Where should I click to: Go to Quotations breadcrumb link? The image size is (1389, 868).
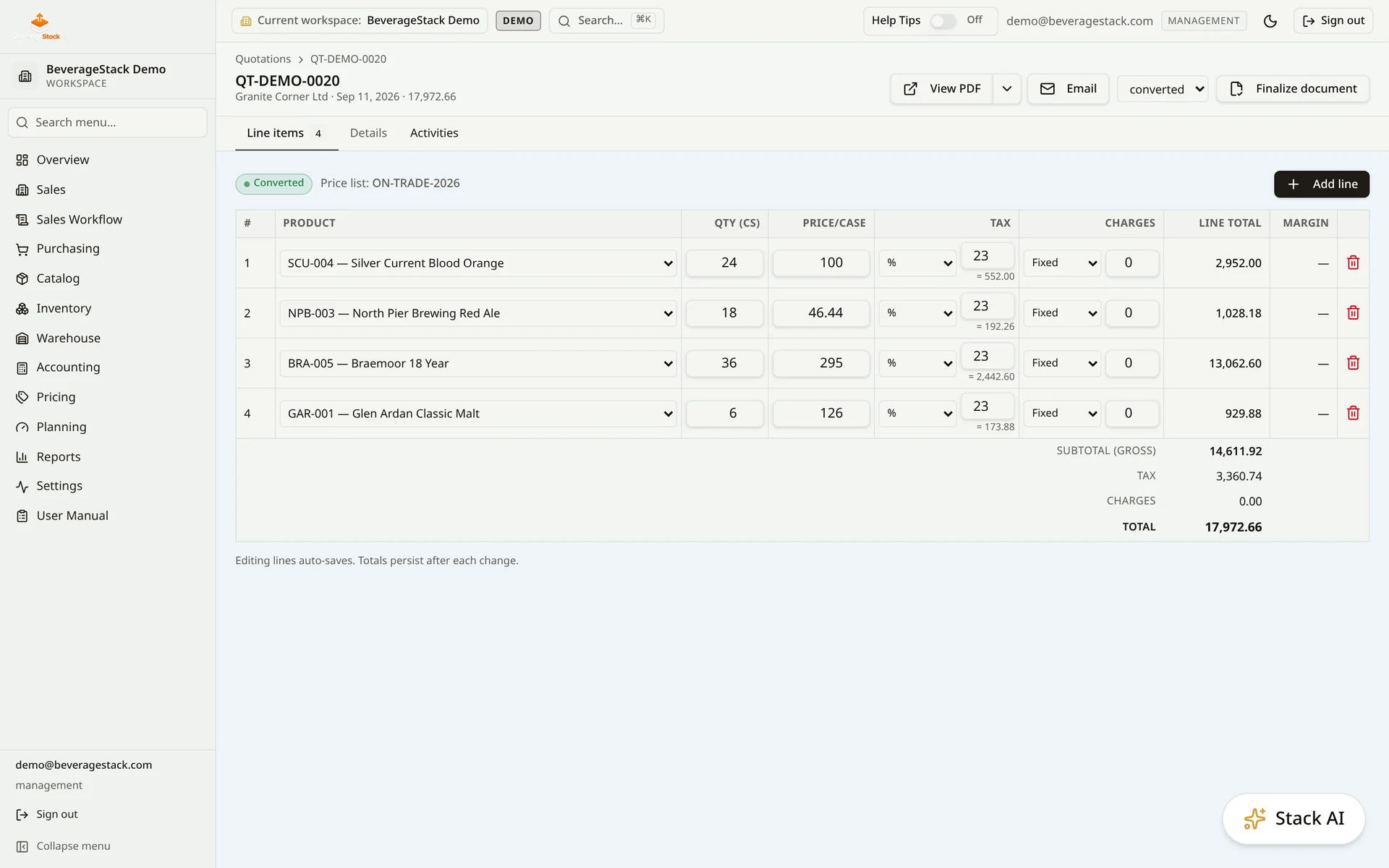click(263, 59)
